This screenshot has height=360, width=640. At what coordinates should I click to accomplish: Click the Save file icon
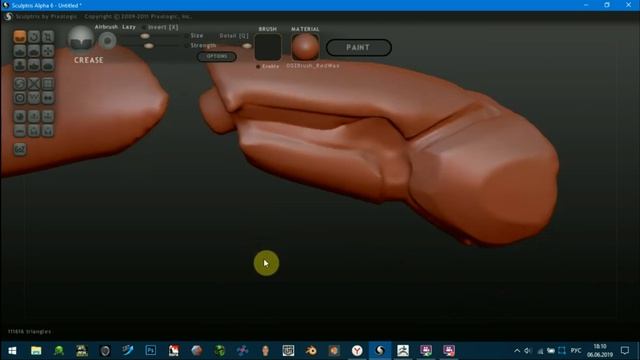point(48,131)
